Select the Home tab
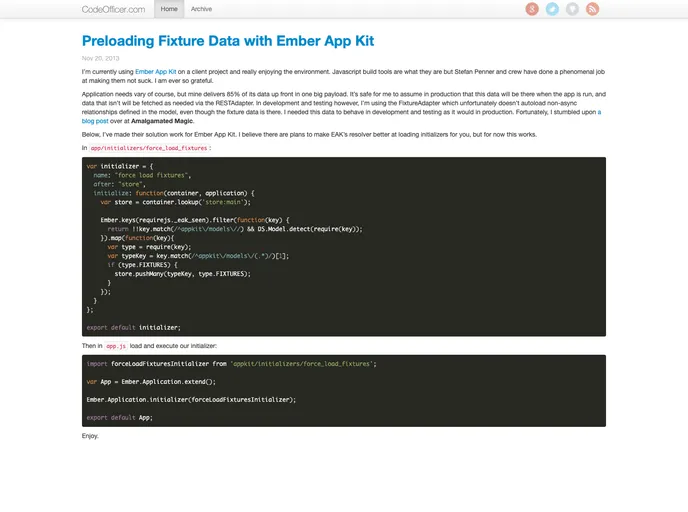The image size is (688, 512). [169, 9]
